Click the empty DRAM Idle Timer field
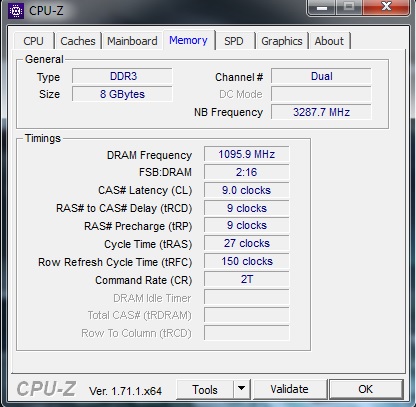The image size is (416, 407). click(x=247, y=297)
